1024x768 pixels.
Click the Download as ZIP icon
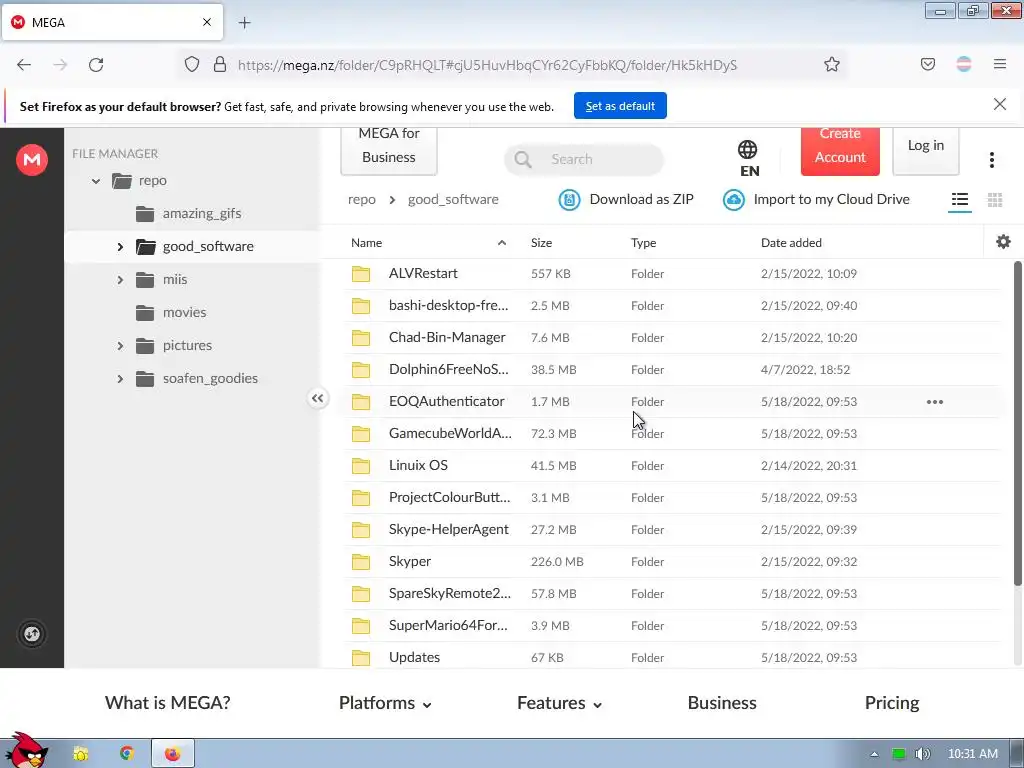(x=569, y=200)
